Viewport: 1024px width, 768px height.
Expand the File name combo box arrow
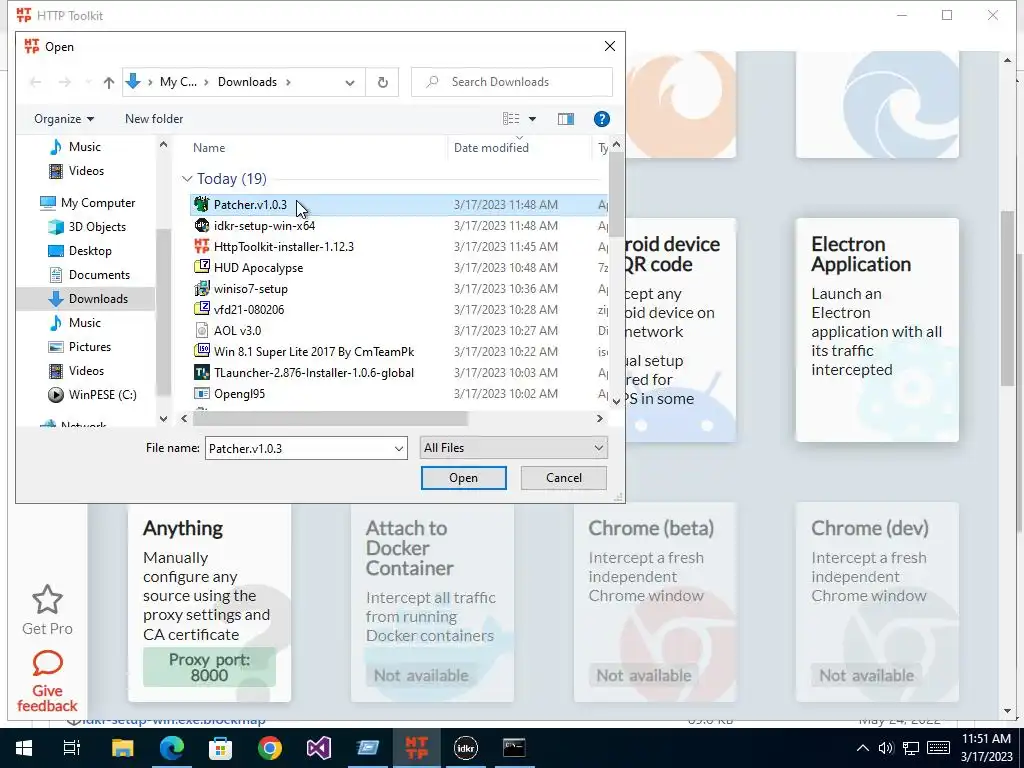398,449
